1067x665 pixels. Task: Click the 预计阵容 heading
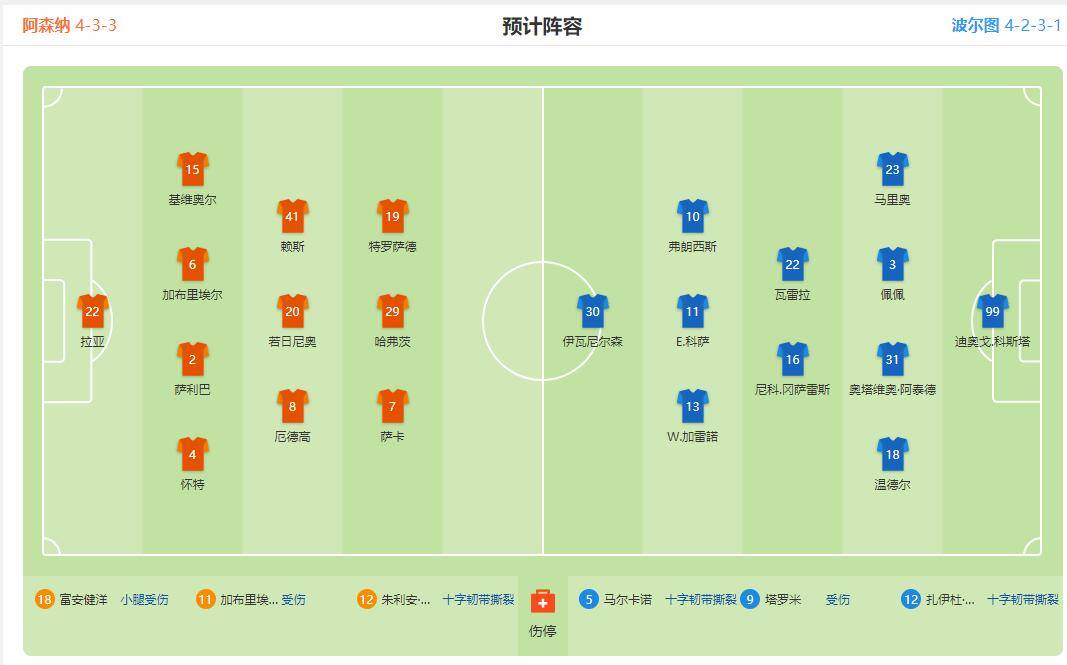coord(542,27)
